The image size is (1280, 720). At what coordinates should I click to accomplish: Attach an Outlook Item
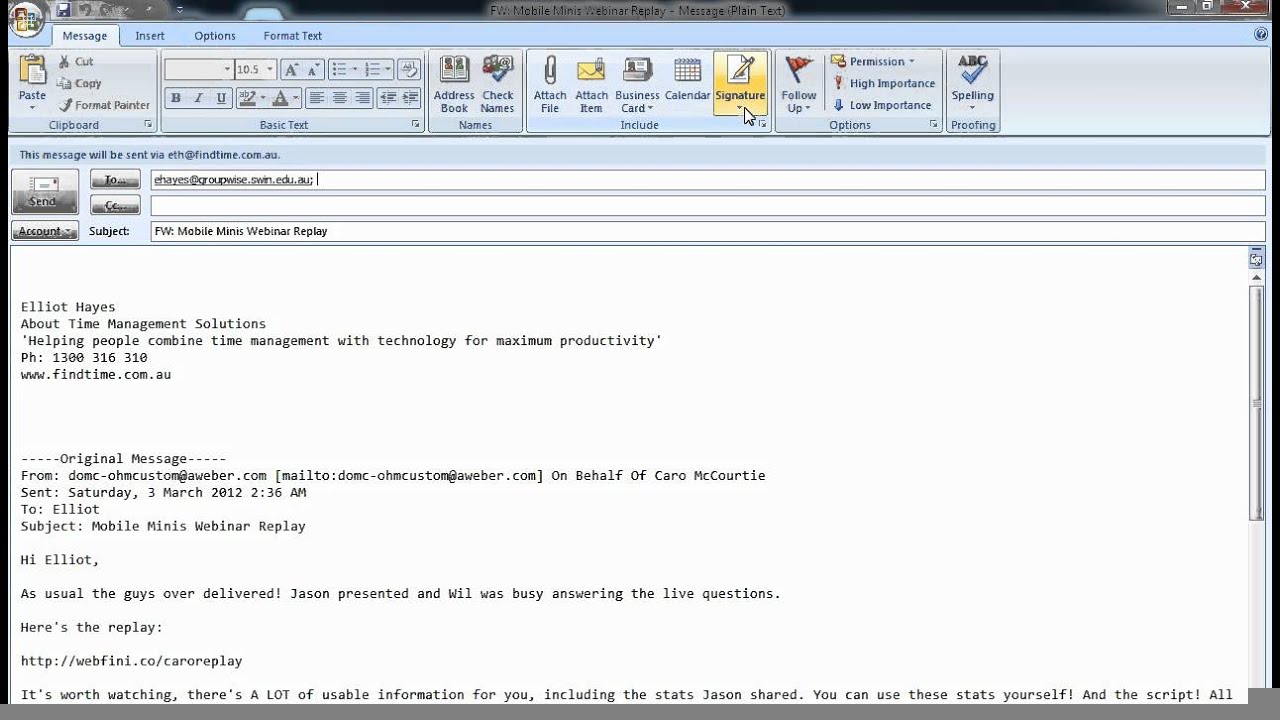591,85
